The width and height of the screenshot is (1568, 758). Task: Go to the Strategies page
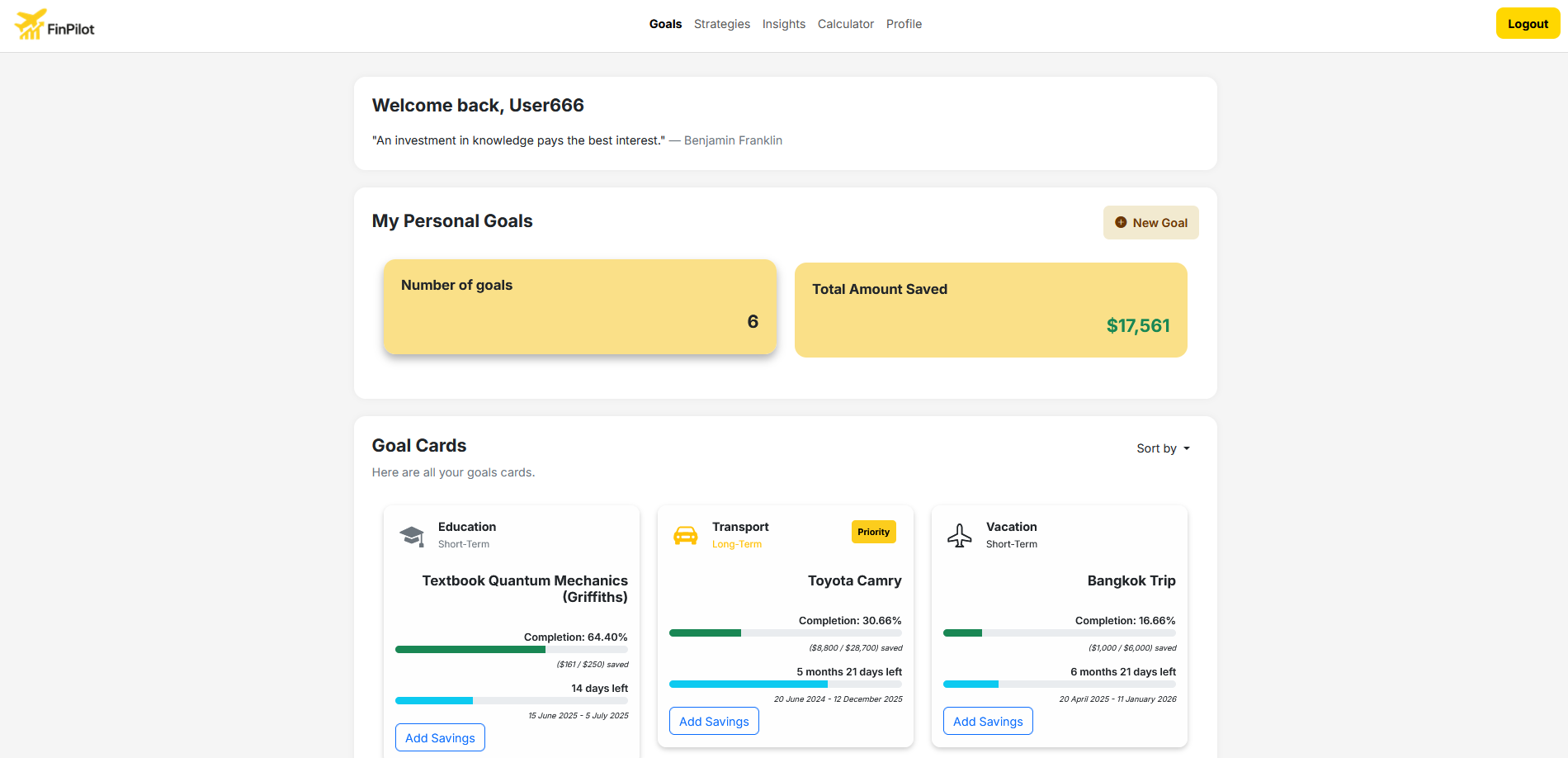722,24
